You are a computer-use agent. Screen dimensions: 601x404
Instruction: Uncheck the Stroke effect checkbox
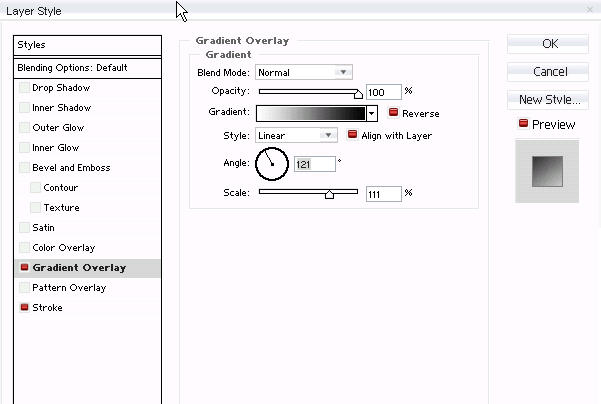24,307
